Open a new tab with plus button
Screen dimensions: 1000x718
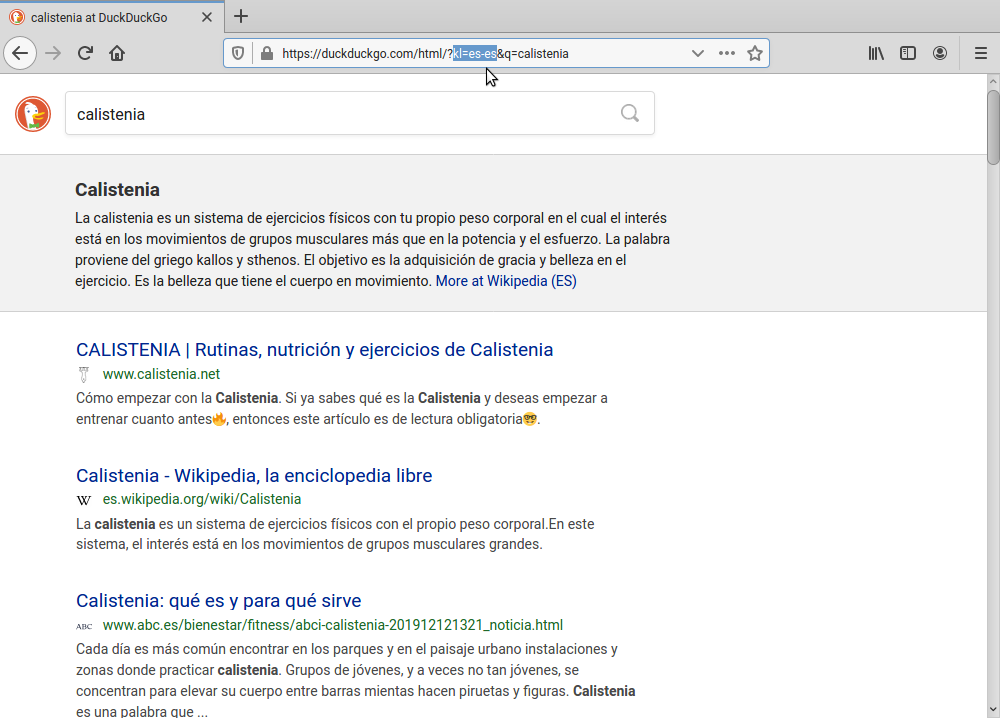tap(241, 16)
